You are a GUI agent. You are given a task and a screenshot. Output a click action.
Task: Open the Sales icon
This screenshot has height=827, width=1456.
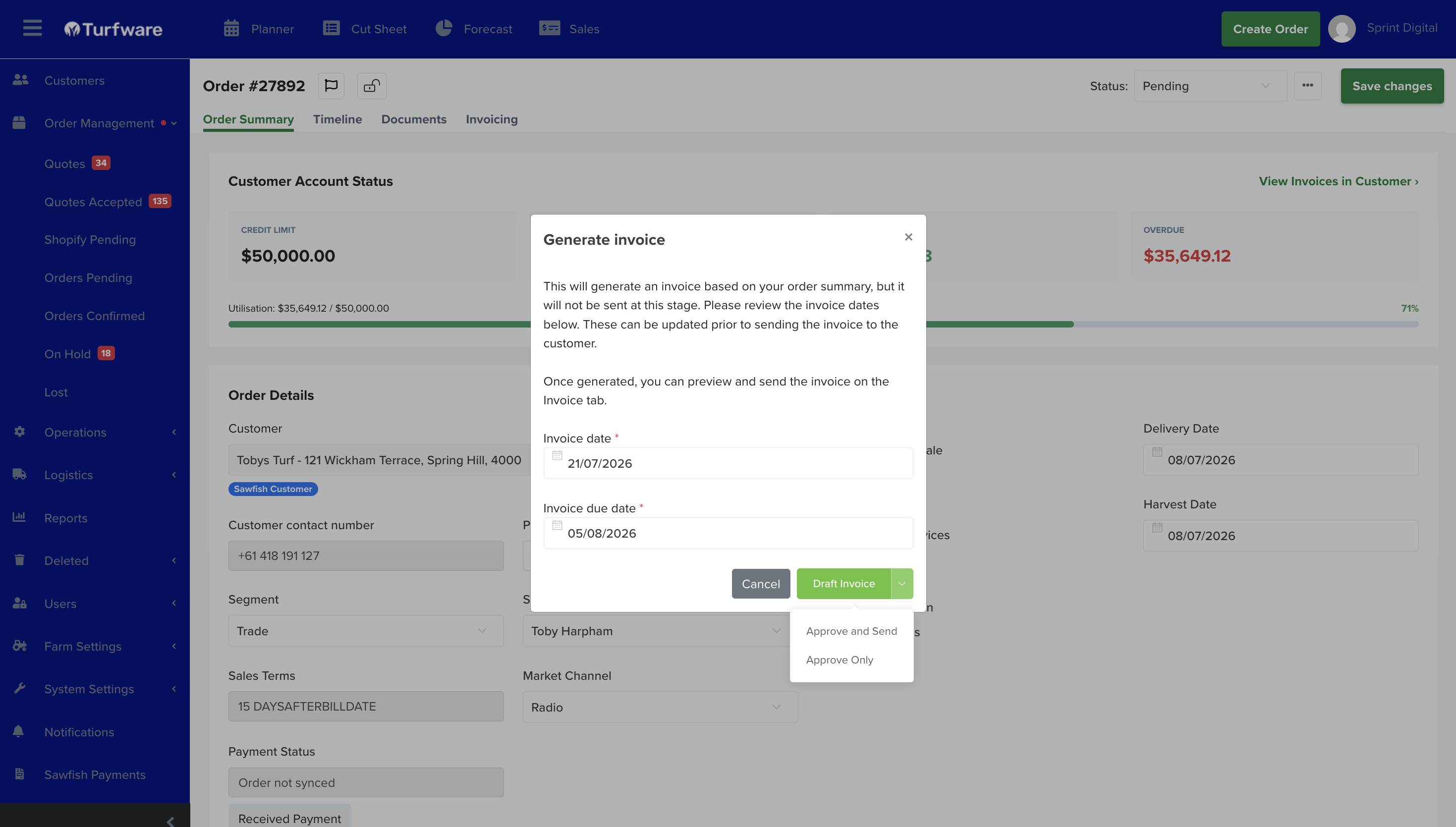[549, 28]
